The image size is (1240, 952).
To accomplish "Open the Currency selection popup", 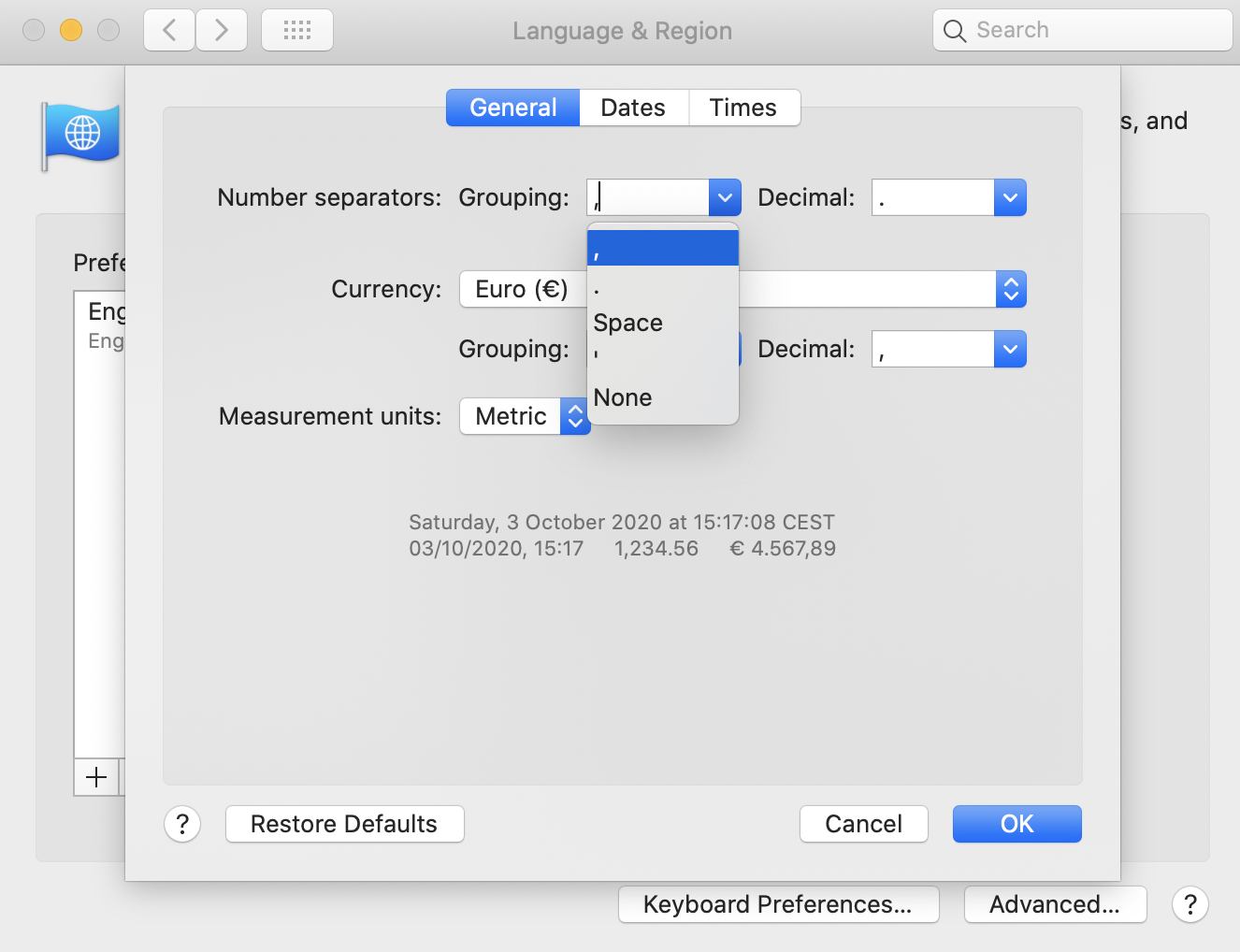I will [x=1010, y=289].
